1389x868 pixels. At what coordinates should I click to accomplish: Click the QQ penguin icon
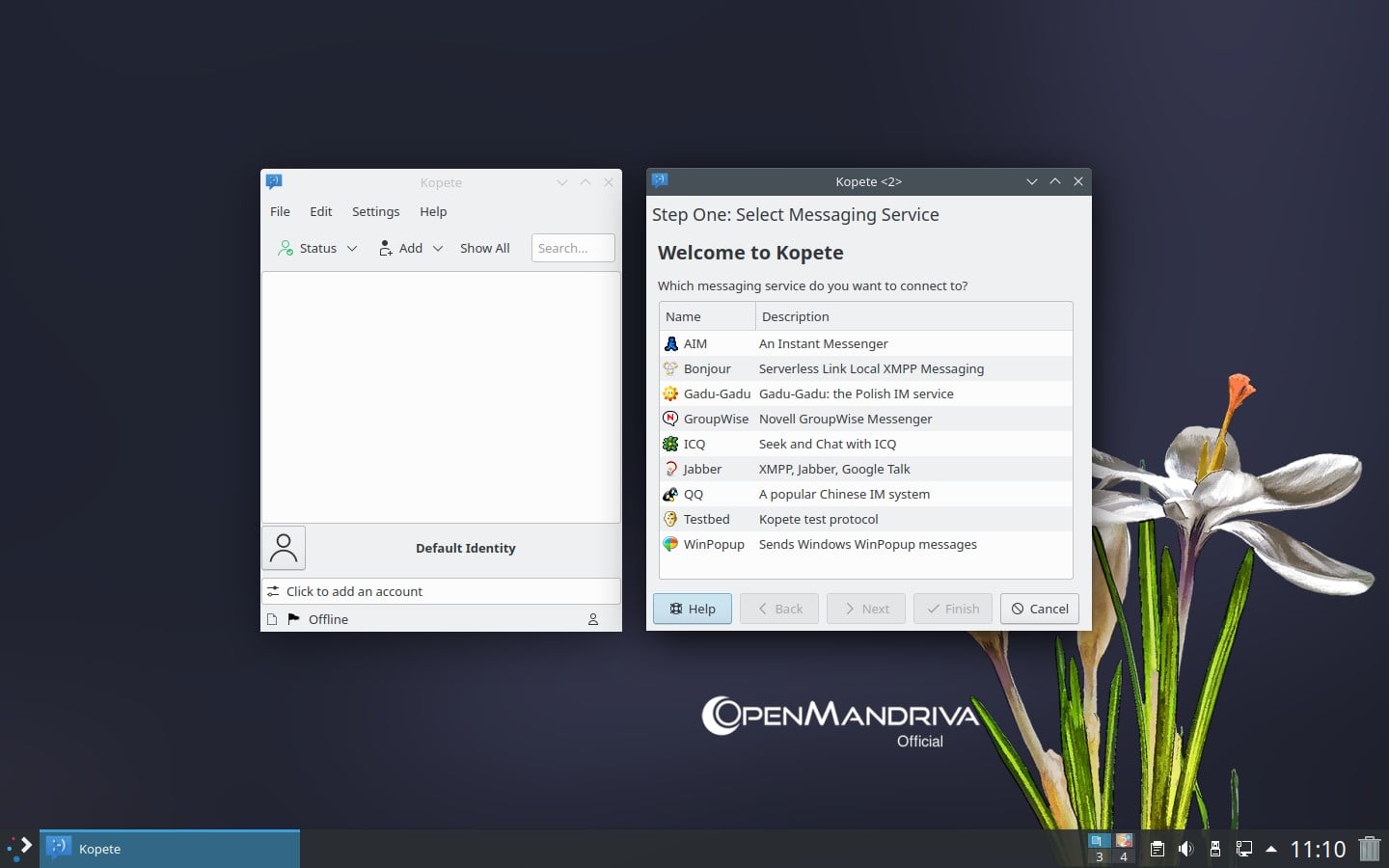point(670,494)
